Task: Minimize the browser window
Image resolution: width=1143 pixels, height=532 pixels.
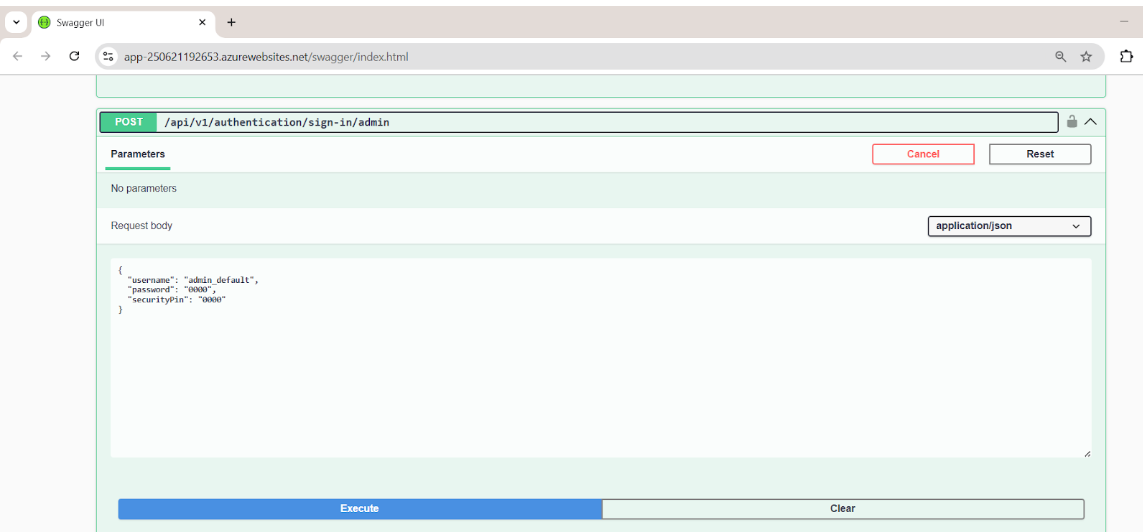Action: coord(1123,22)
